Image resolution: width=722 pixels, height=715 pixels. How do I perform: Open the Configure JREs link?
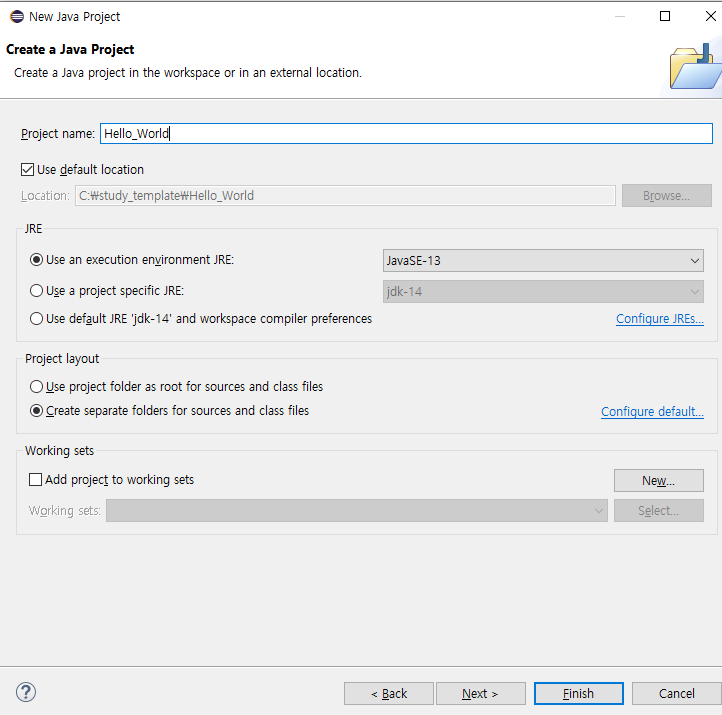tap(659, 319)
